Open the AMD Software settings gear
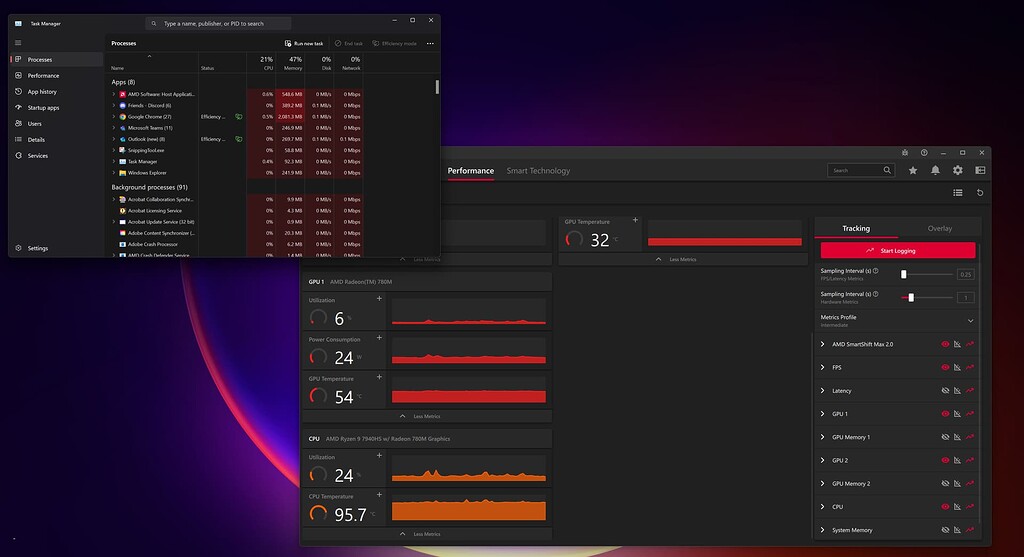Screen dimensions: 1024x557 point(957,170)
